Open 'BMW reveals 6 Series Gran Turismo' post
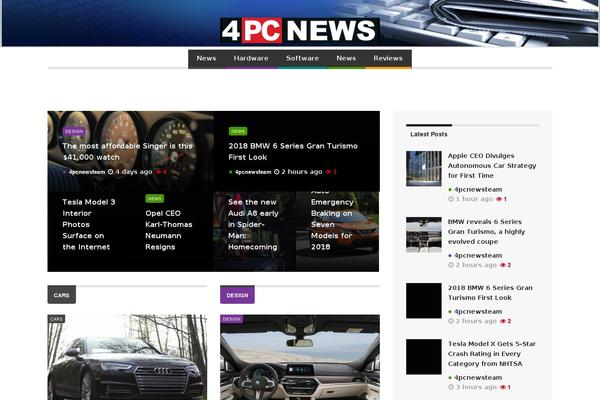Viewport: 600px width, 400px height. coord(486,232)
